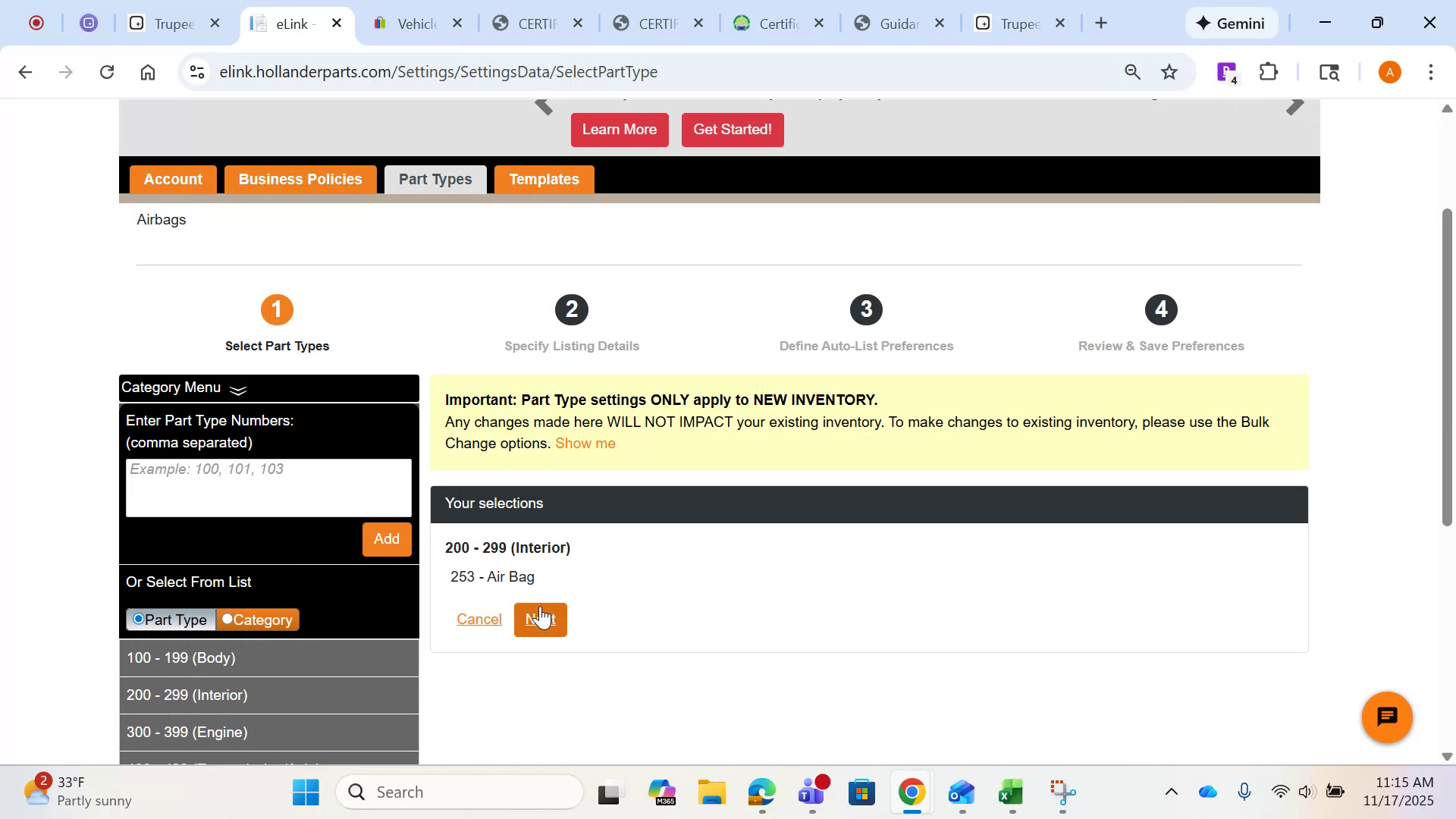Open the Gemini panel in Chrome
This screenshot has width=1456, height=819.
point(1231,23)
